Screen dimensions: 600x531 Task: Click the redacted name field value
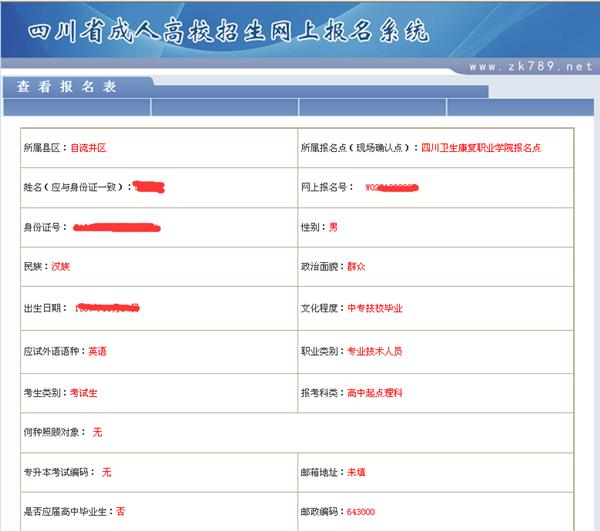[x=149, y=187]
